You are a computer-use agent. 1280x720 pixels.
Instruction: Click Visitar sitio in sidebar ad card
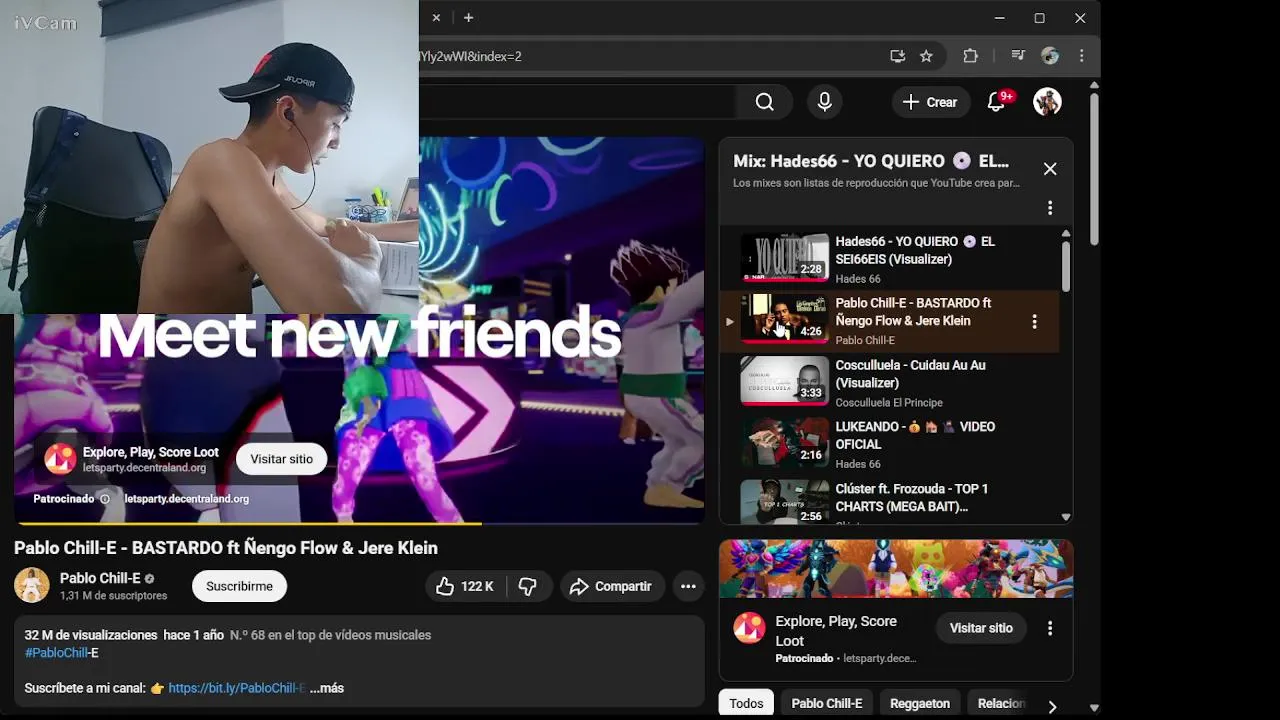(x=981, y=628)
